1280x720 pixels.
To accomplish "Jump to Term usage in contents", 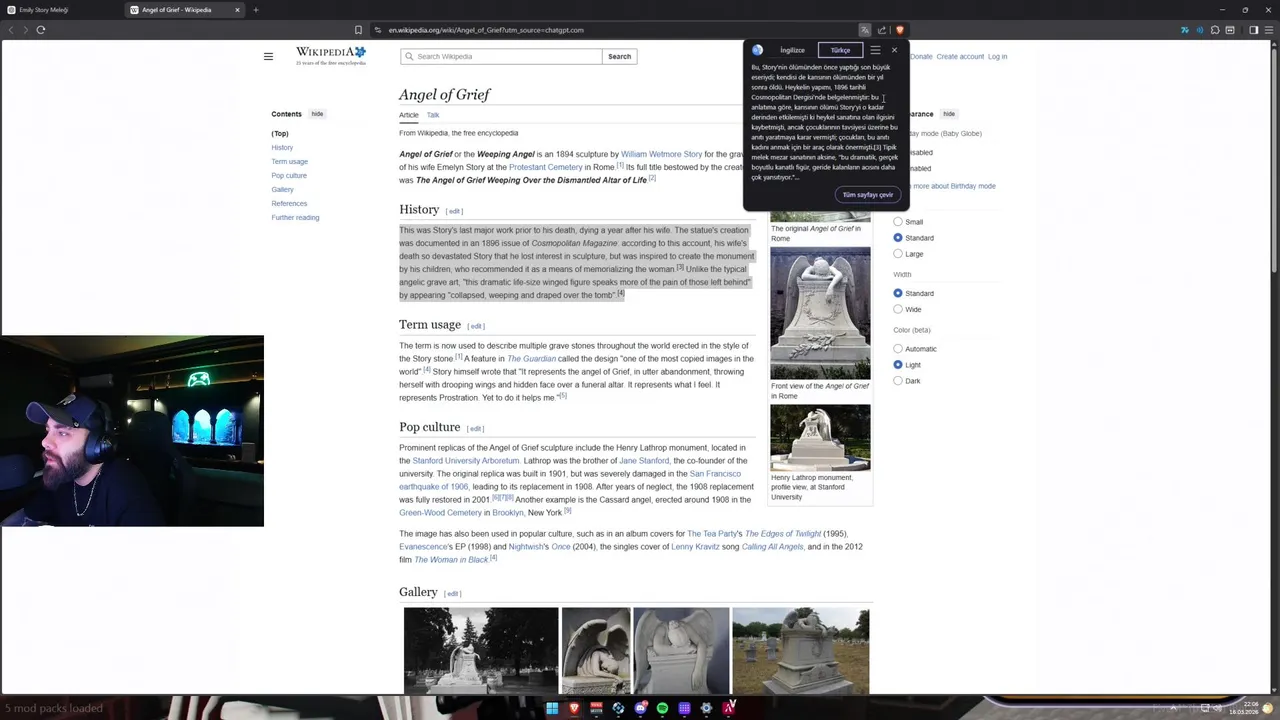I will point(289,162).
